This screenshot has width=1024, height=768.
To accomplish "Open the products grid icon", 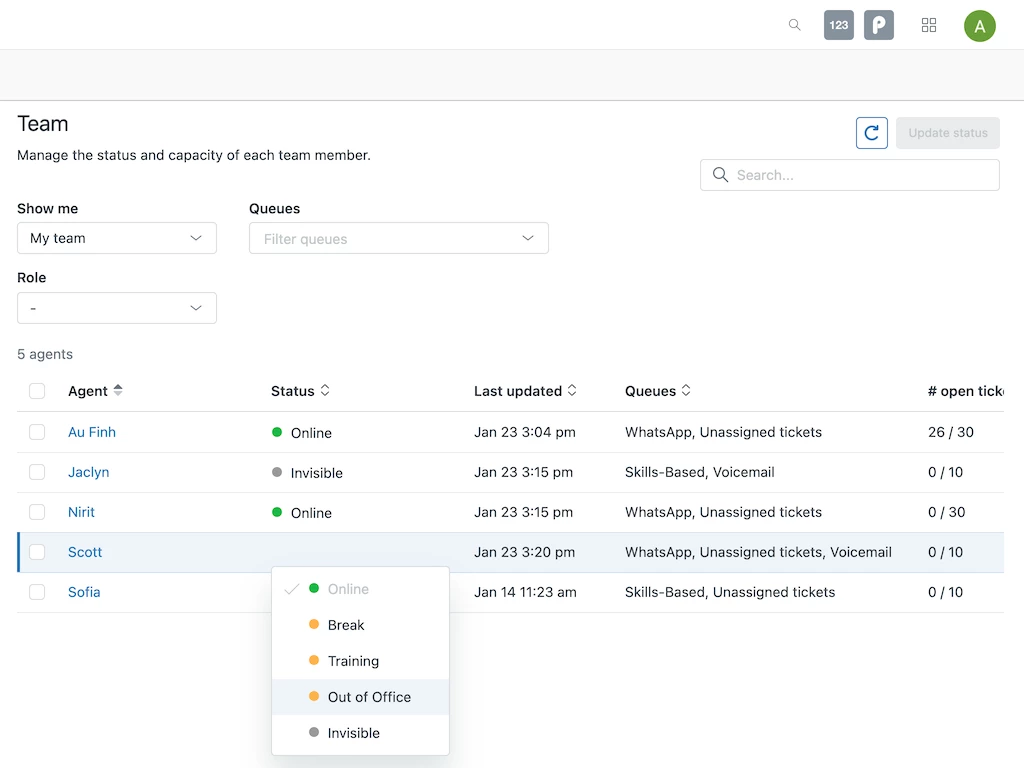I will tap(929, 25).
